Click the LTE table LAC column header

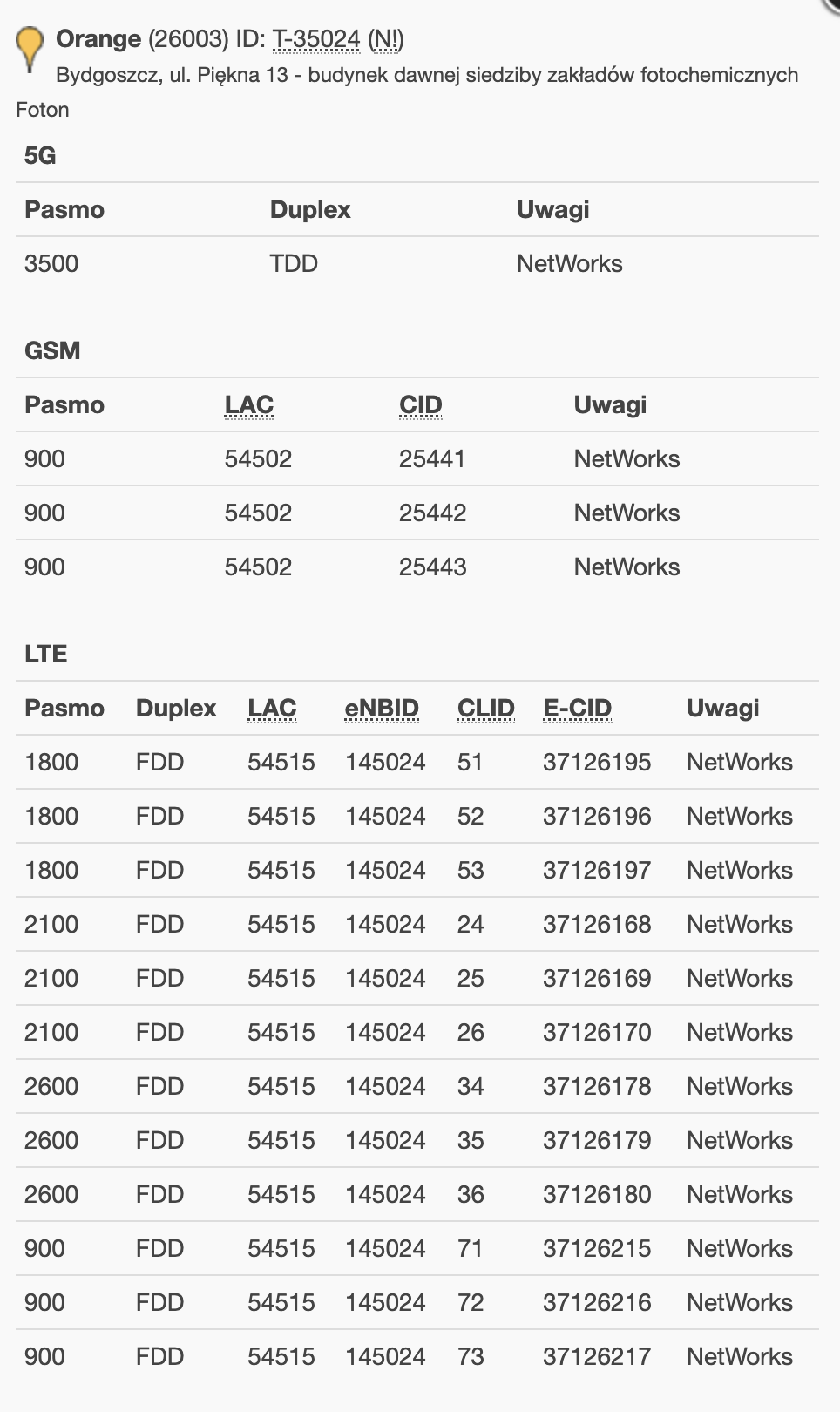click(272, 708)
